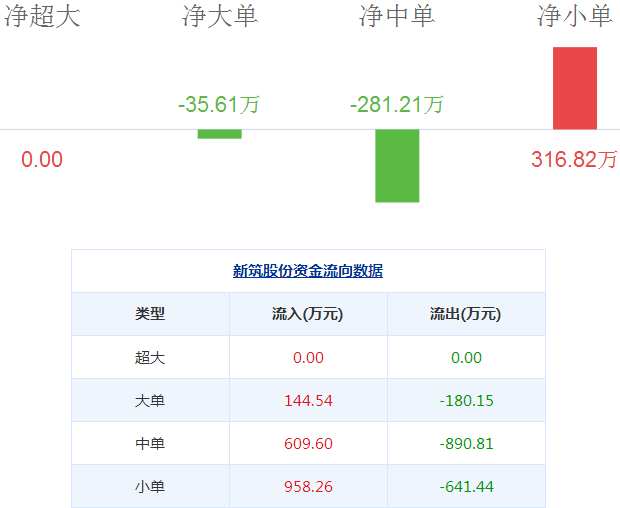The image size is (620, 508).
Task: Click the -180.15 outflow cell
Action: (x=467, y=401)
